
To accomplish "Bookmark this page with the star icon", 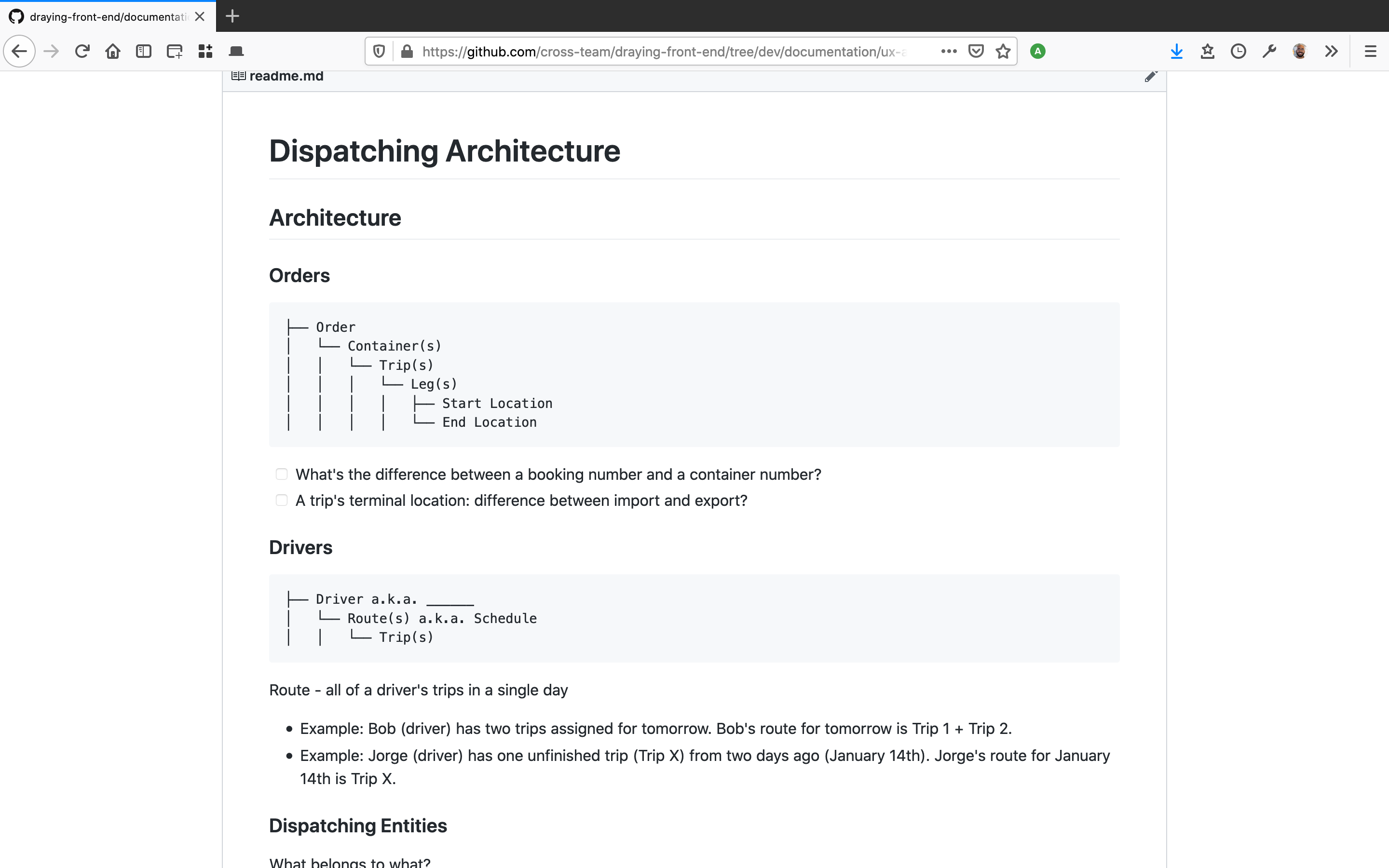I will (x=1003, y=52).
